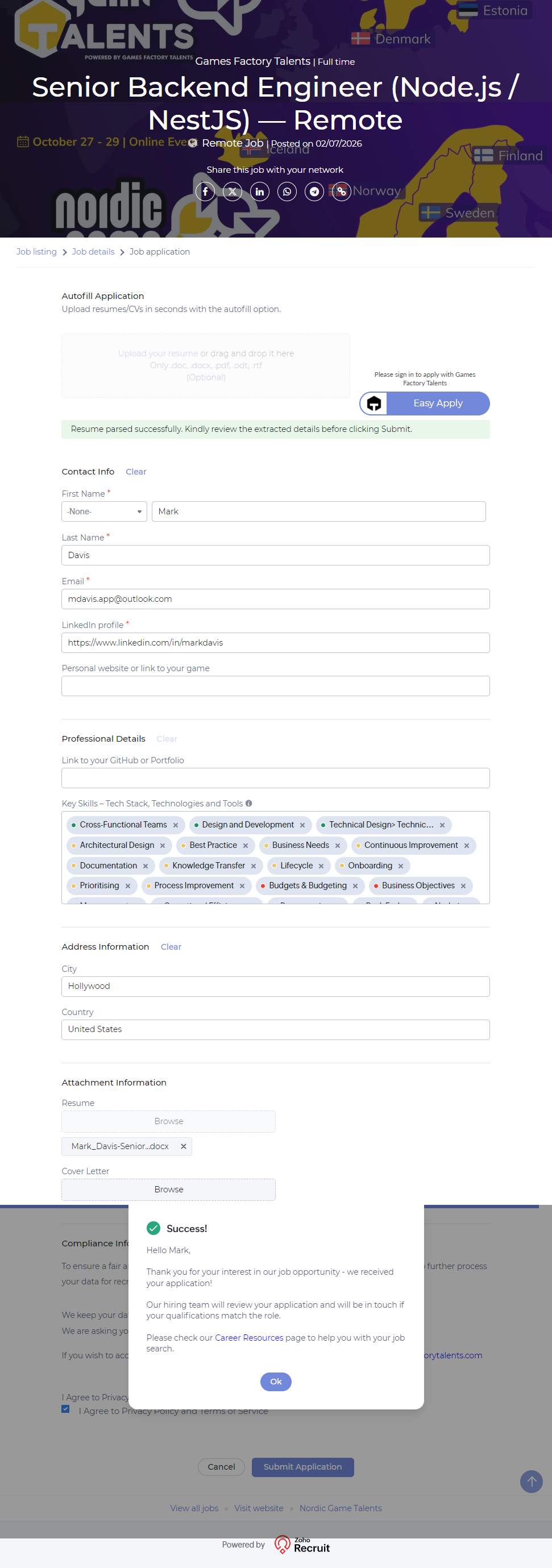
Task: Share job via LinkedIn icon
Action: point(260,192)
